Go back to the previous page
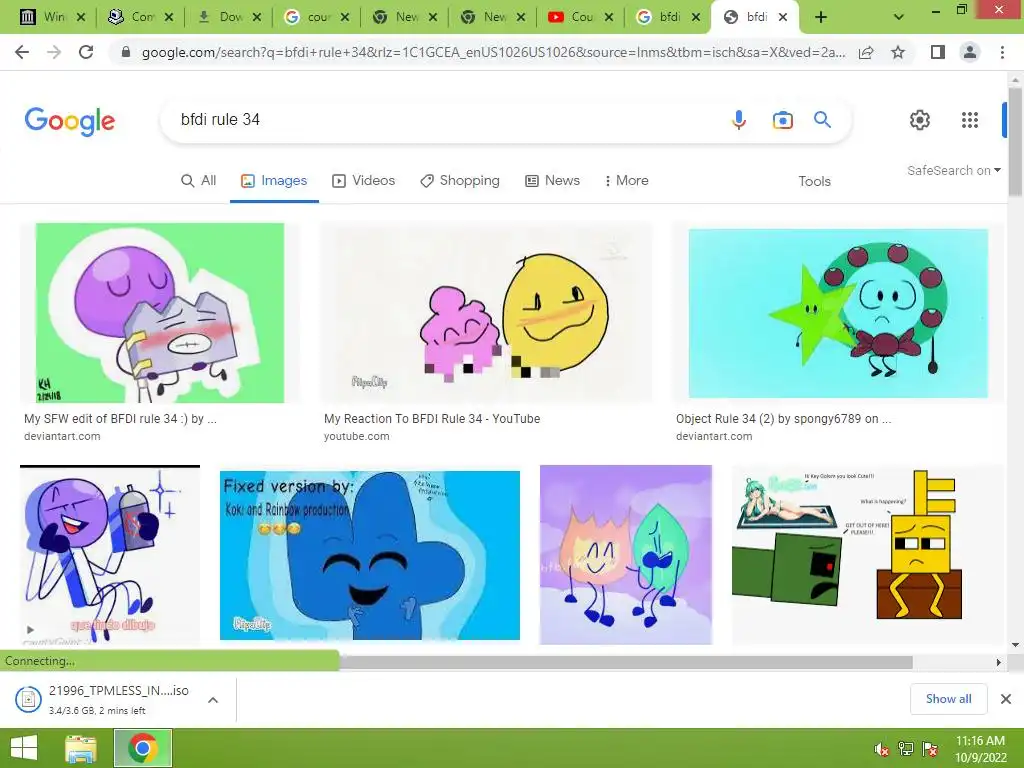The width and height of the screenshot is (1024, 768). pos(22,52)
